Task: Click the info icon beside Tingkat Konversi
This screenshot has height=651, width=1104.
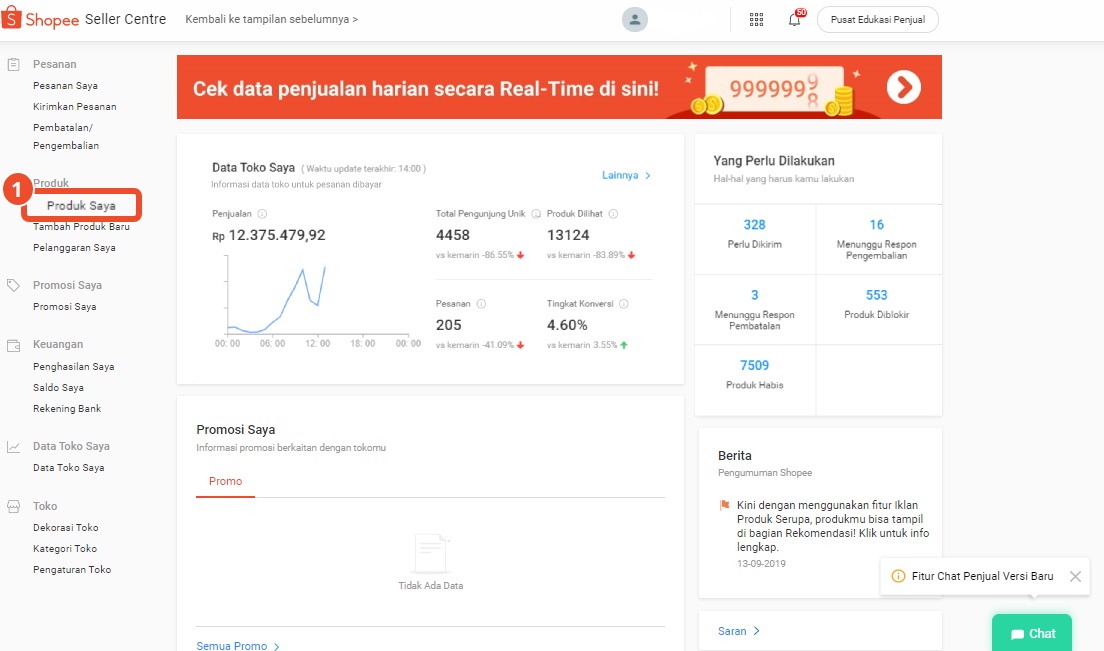Action: pyautogui.click(x=623, y=304)
